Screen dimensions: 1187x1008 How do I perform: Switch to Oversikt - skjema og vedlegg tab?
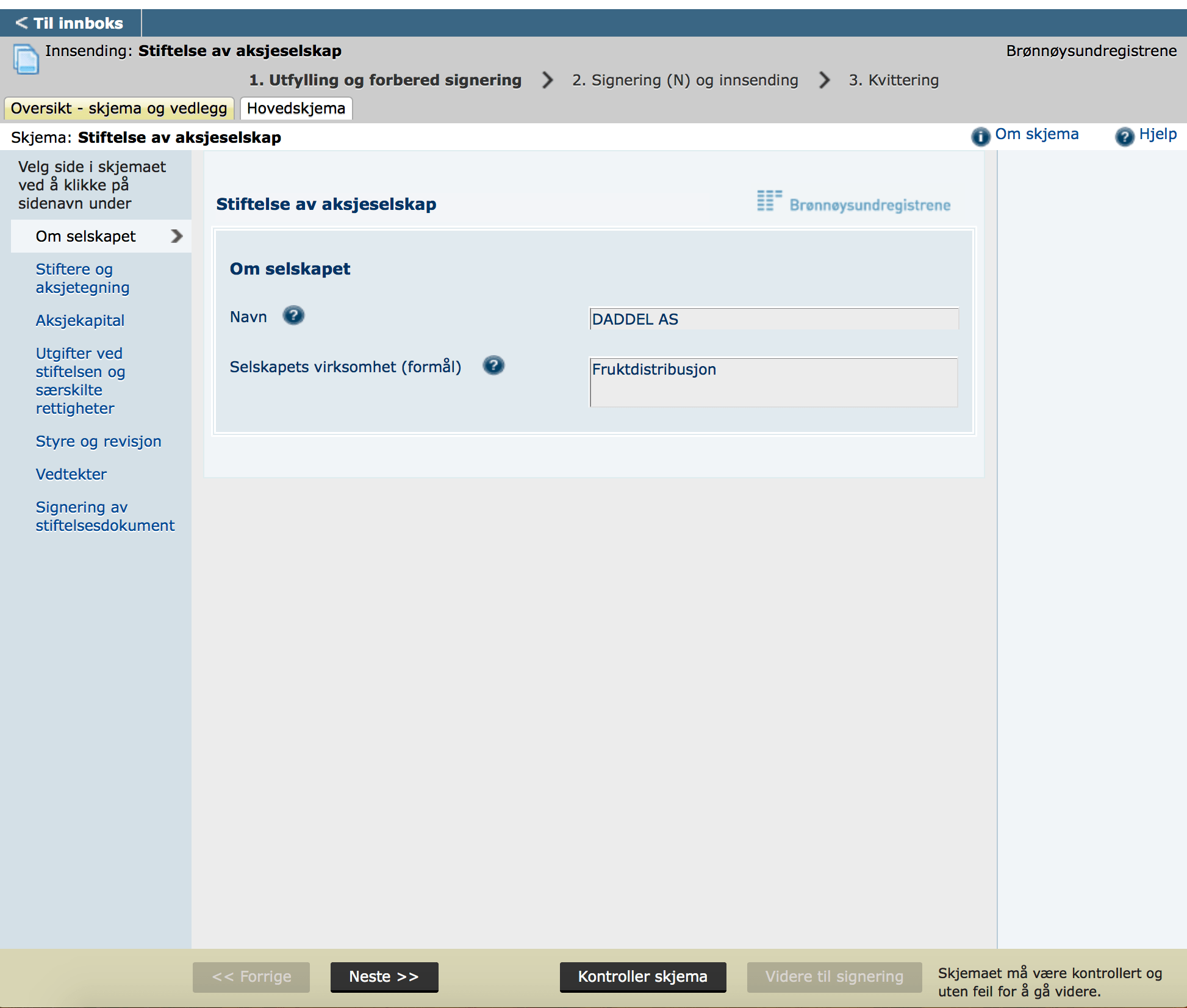tap(119, 109)
